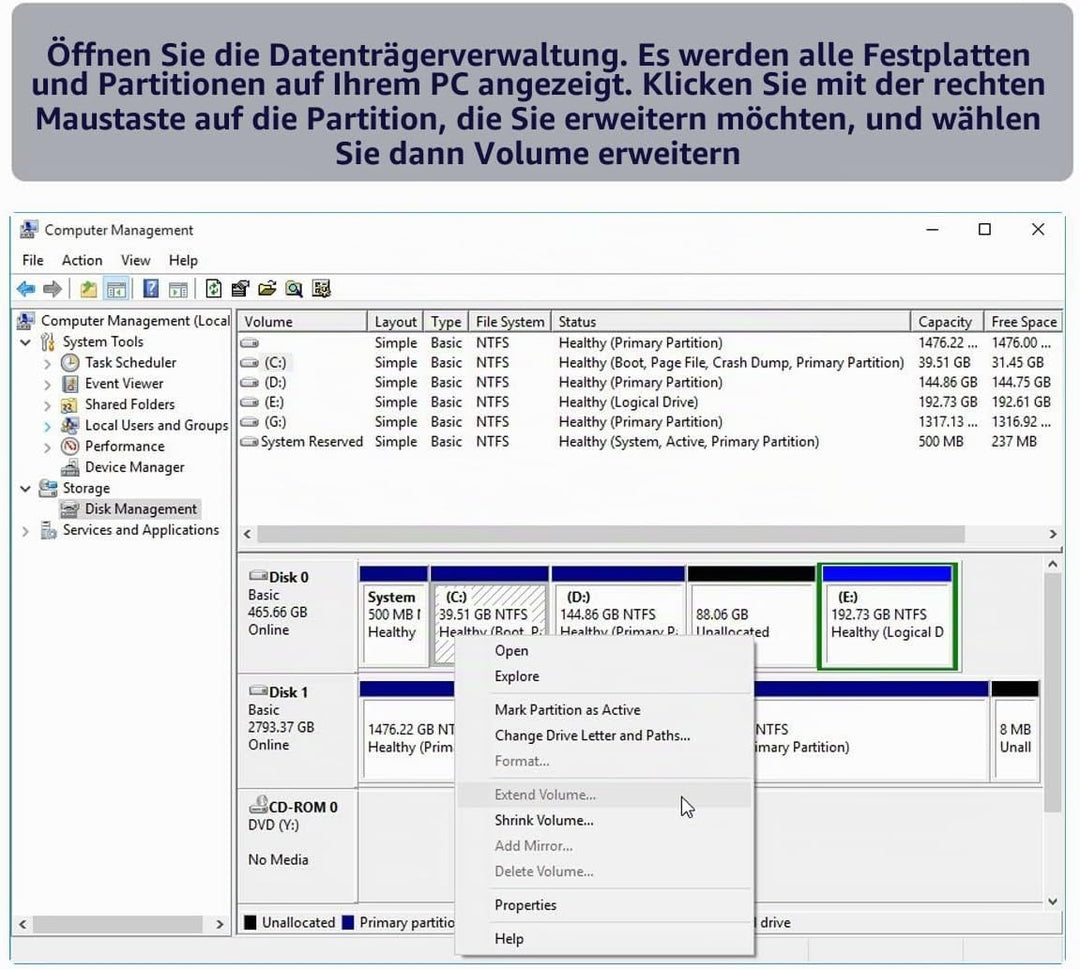
Task: Click the Refresh toolbar icon
Action: pos(214,289)
